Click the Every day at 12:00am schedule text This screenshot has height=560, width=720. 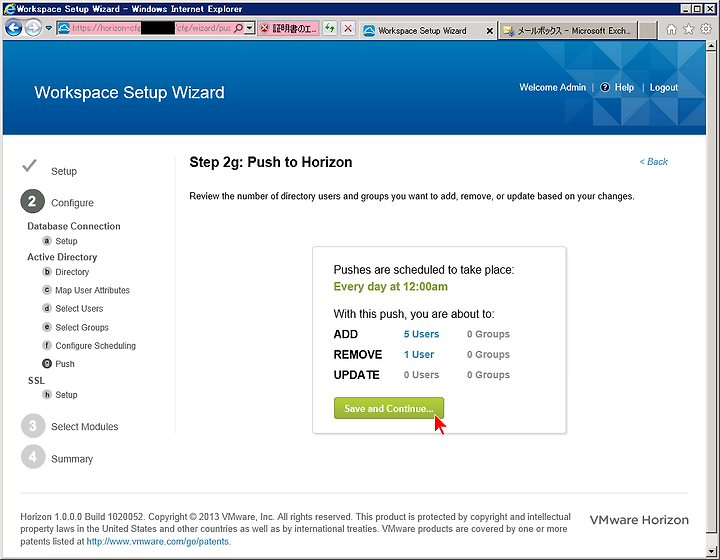(x=391, y=286)
